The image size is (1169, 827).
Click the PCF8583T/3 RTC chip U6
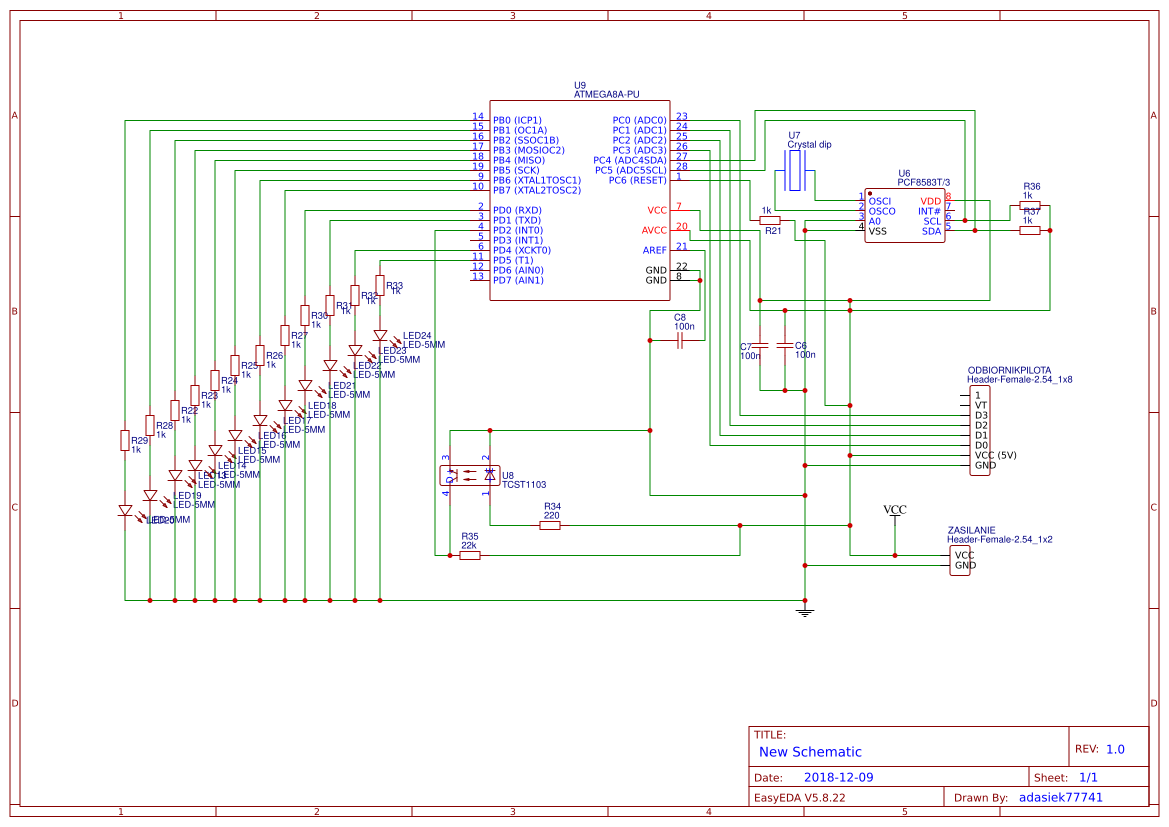(905, 215)
